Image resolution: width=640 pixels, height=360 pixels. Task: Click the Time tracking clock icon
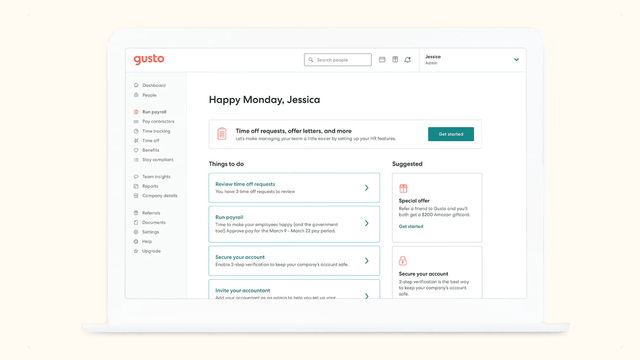(x=136, y=131)
